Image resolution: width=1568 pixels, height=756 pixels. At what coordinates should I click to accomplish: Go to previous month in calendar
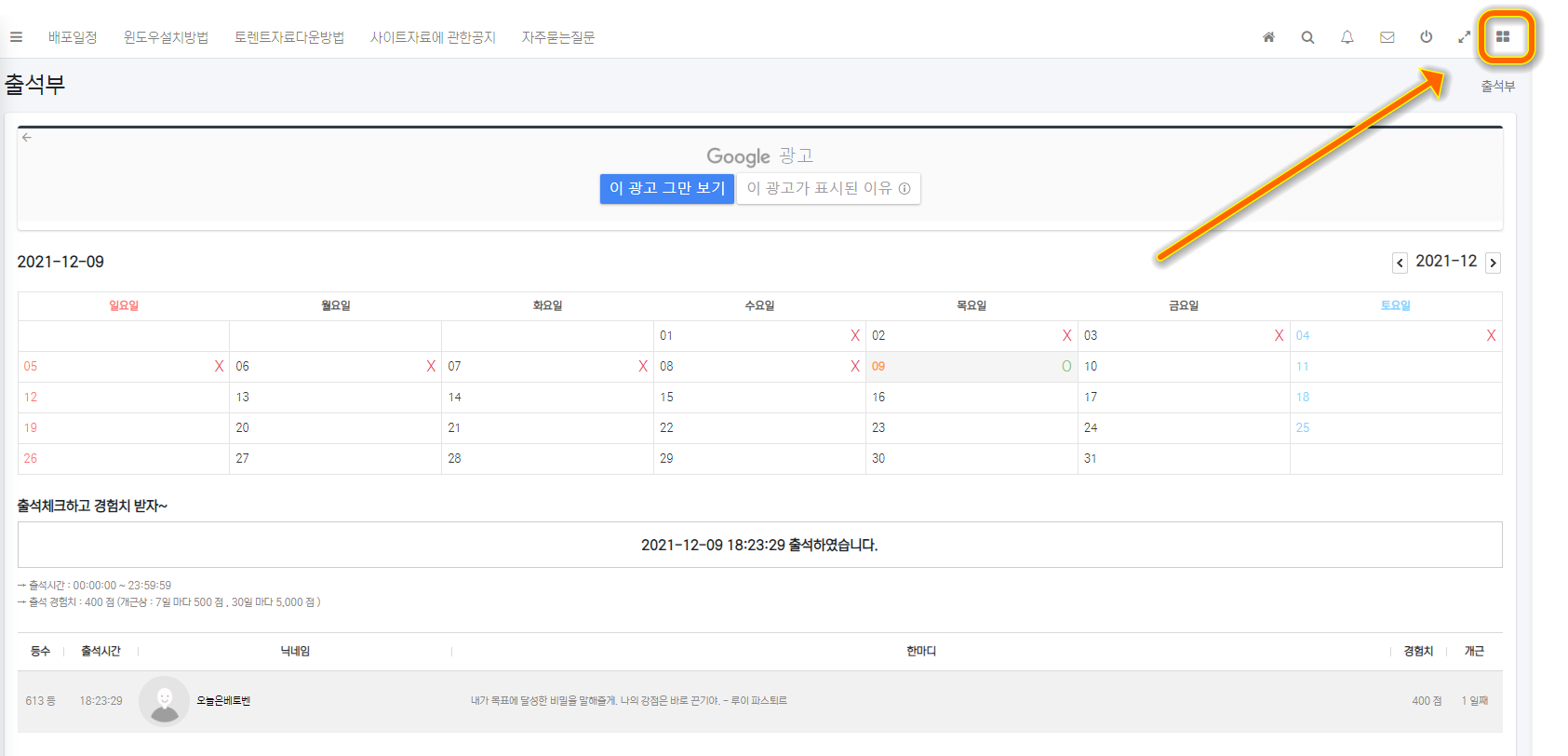coord(1400,263)
